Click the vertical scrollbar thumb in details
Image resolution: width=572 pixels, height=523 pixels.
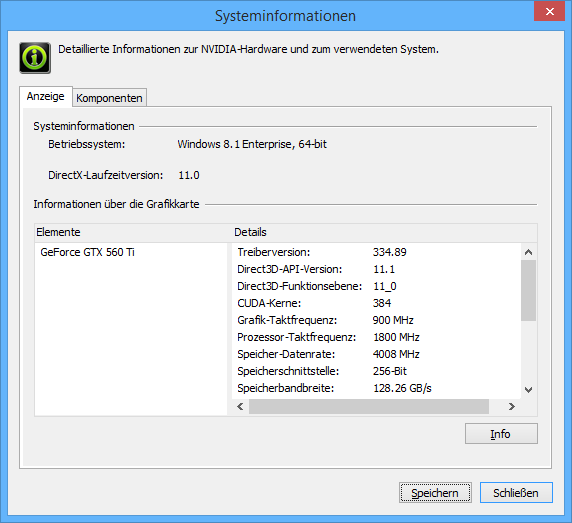click(528, 290)
